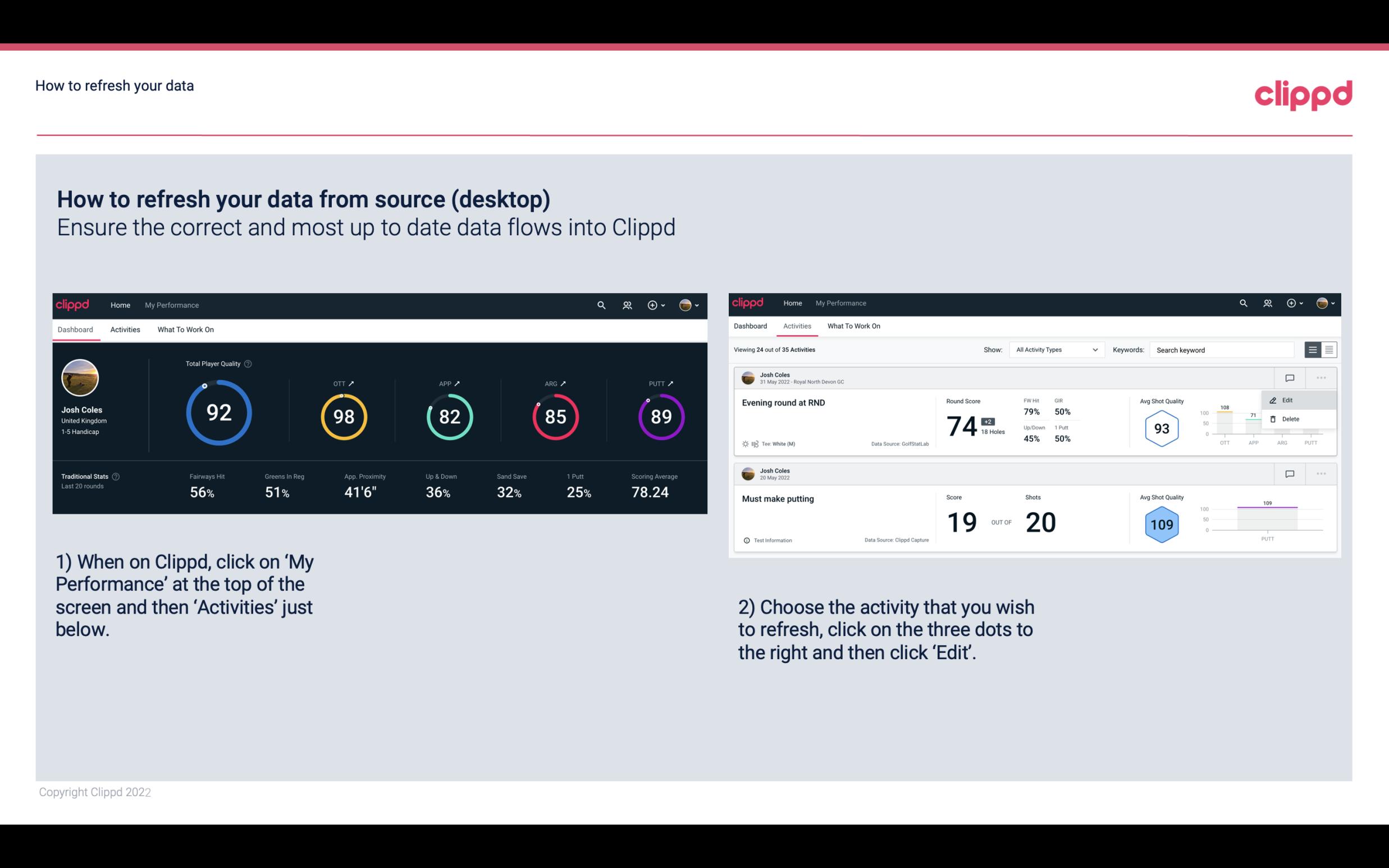Viewport: 1389px width, 868px height.
Task: Click the search icon in top navigation
Action: coord(600,304)
